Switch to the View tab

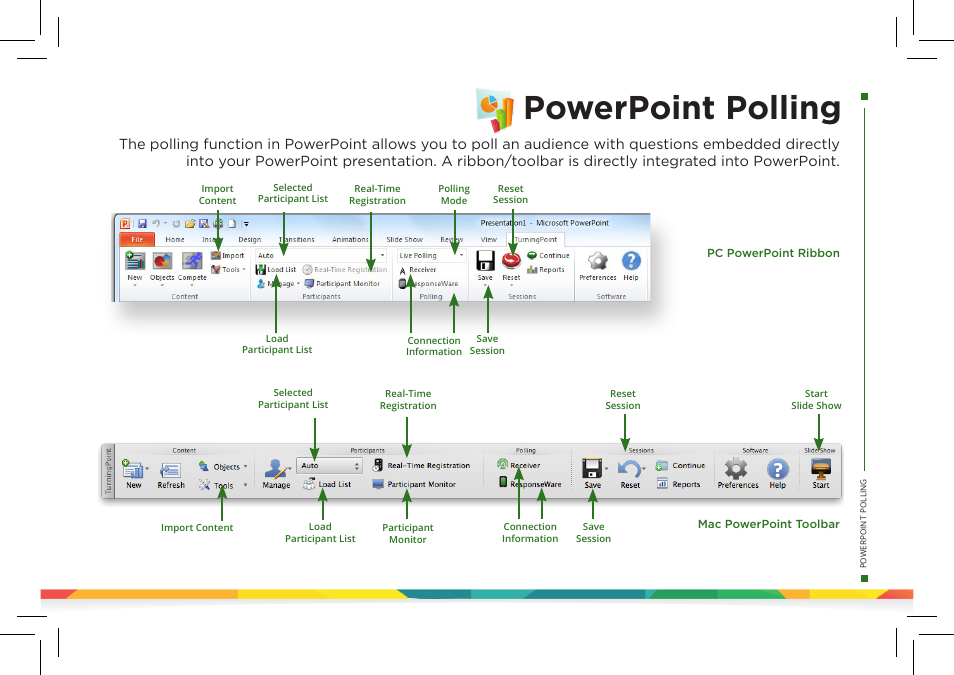tap(489, 239)
